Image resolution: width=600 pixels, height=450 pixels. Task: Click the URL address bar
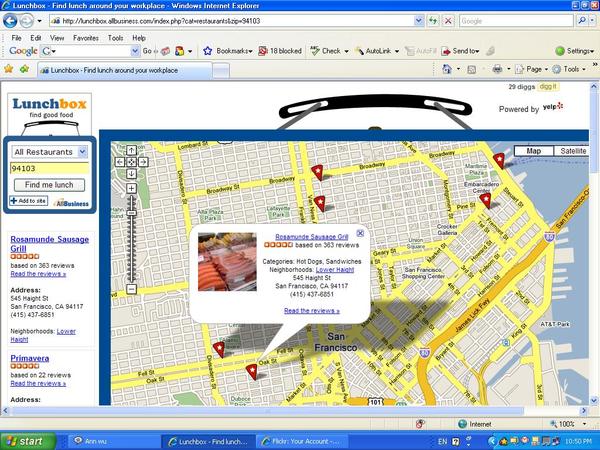click(232, 21)
